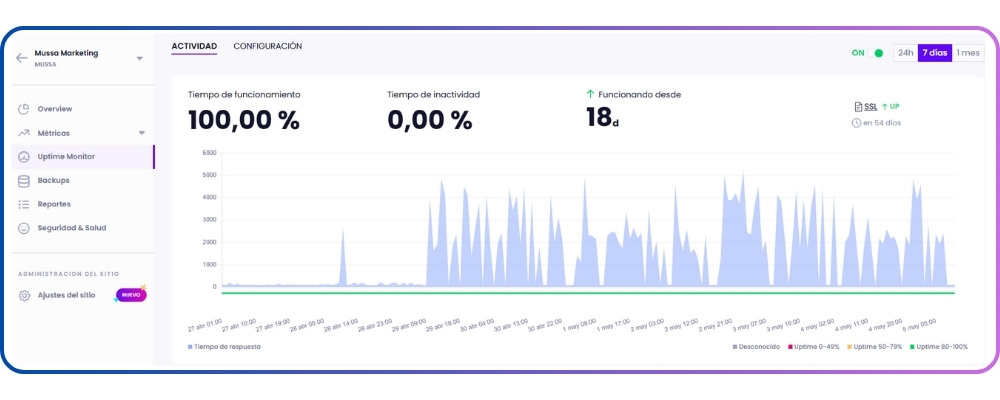Toggle the ON monitor switch
The image size is (1000, 400).
click(x=875, y=53)
